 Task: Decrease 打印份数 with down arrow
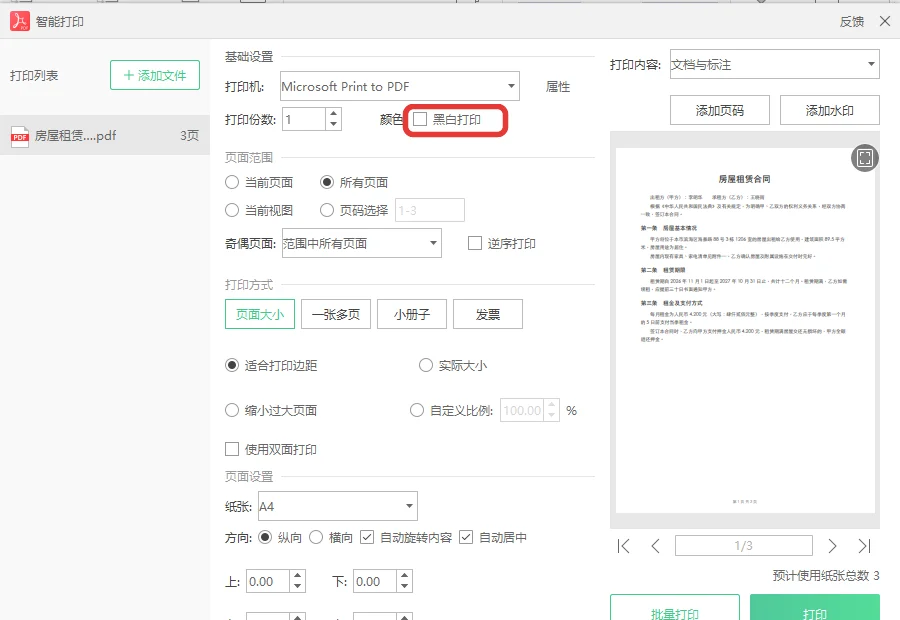(x=333, y=125)
